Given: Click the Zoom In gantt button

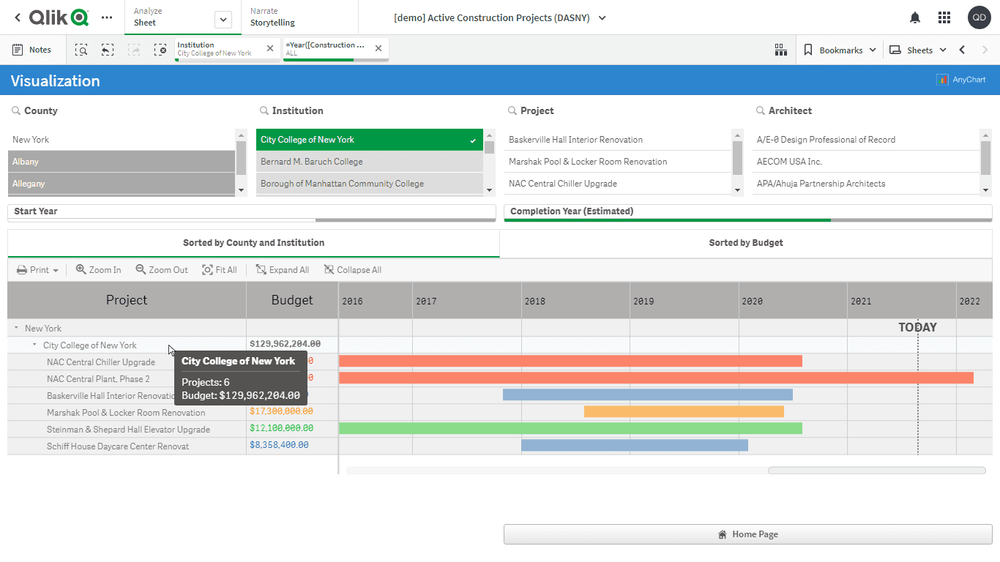Looking at the screenshot, I should (98, 270).
